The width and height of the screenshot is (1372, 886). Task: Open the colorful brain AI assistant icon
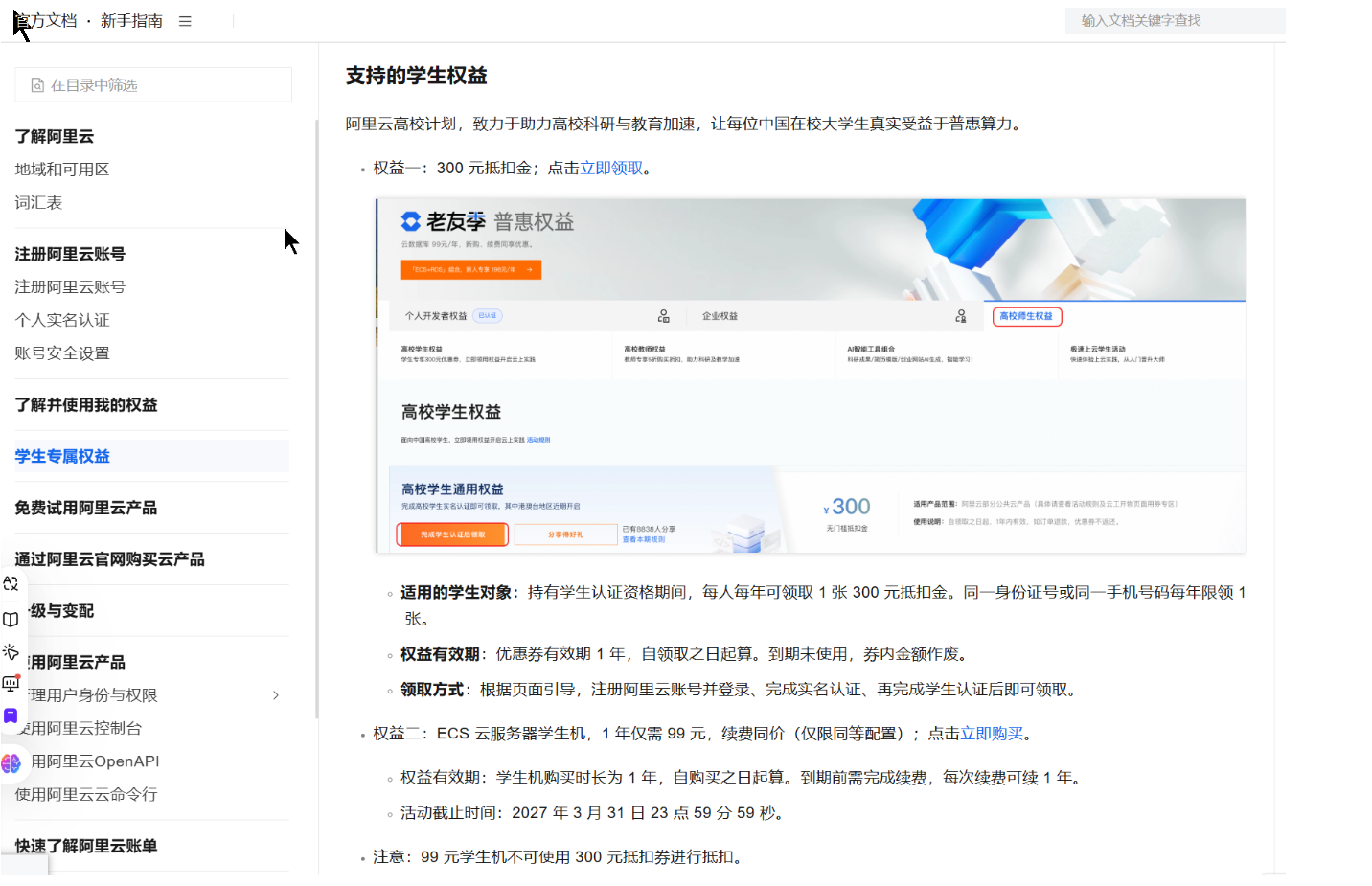[11, 762]
